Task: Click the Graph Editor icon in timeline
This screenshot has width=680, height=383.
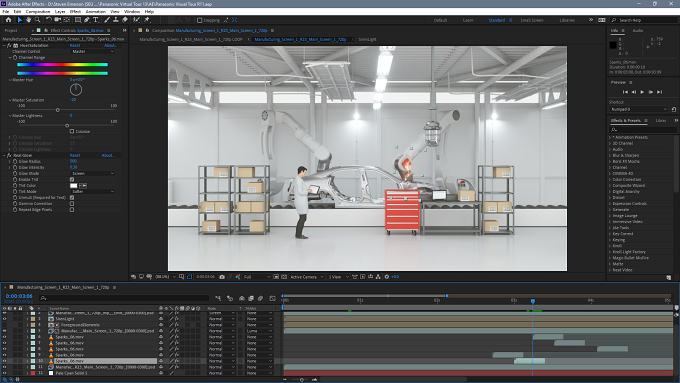Action: [272, 298]
